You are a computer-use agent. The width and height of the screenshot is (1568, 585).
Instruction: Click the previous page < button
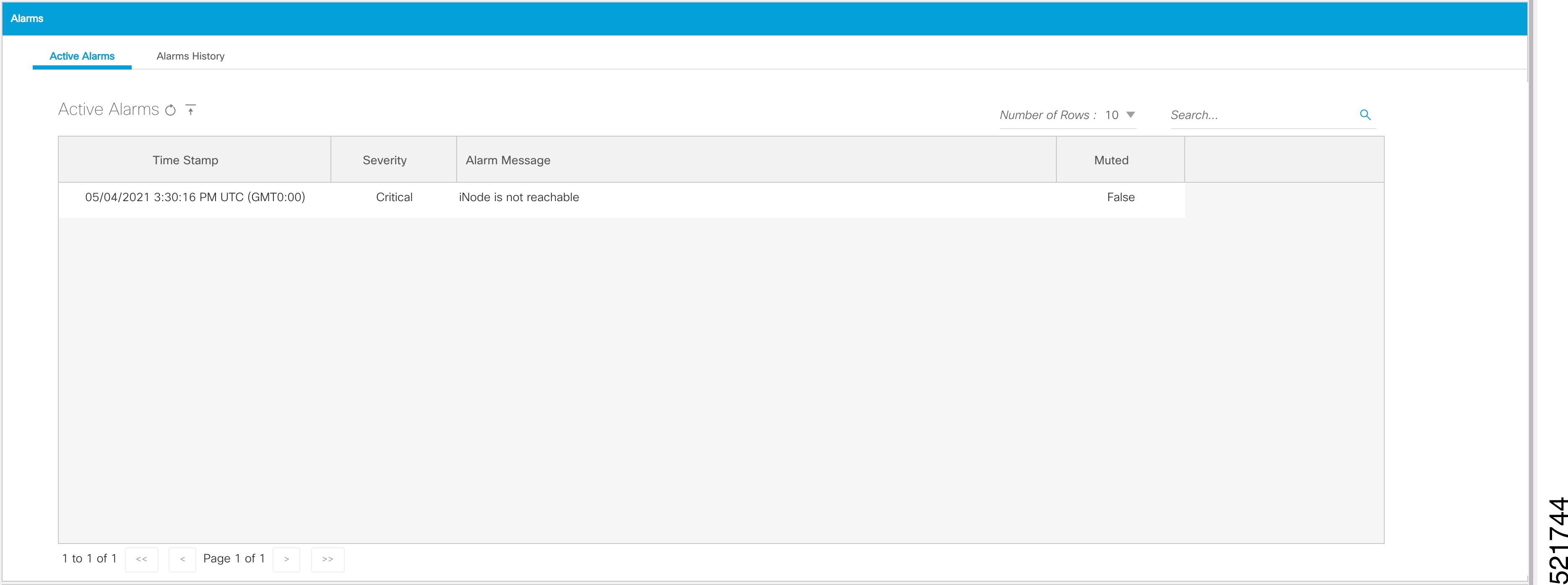click(182, 559)
